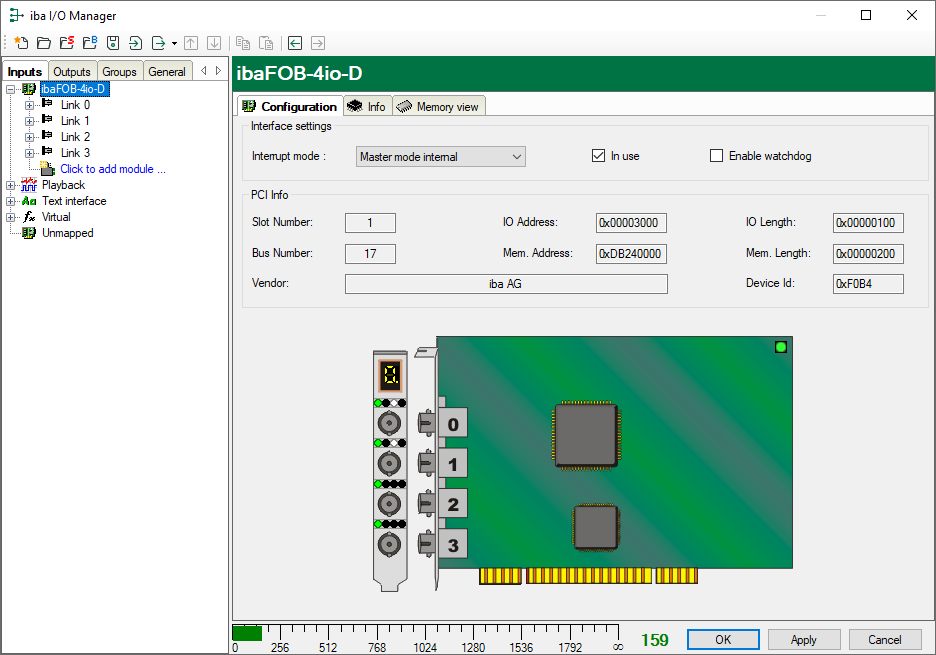Expand the Link 0 tree node
The width and height of the screenshot is (936, 655).
tap(29, 105)
